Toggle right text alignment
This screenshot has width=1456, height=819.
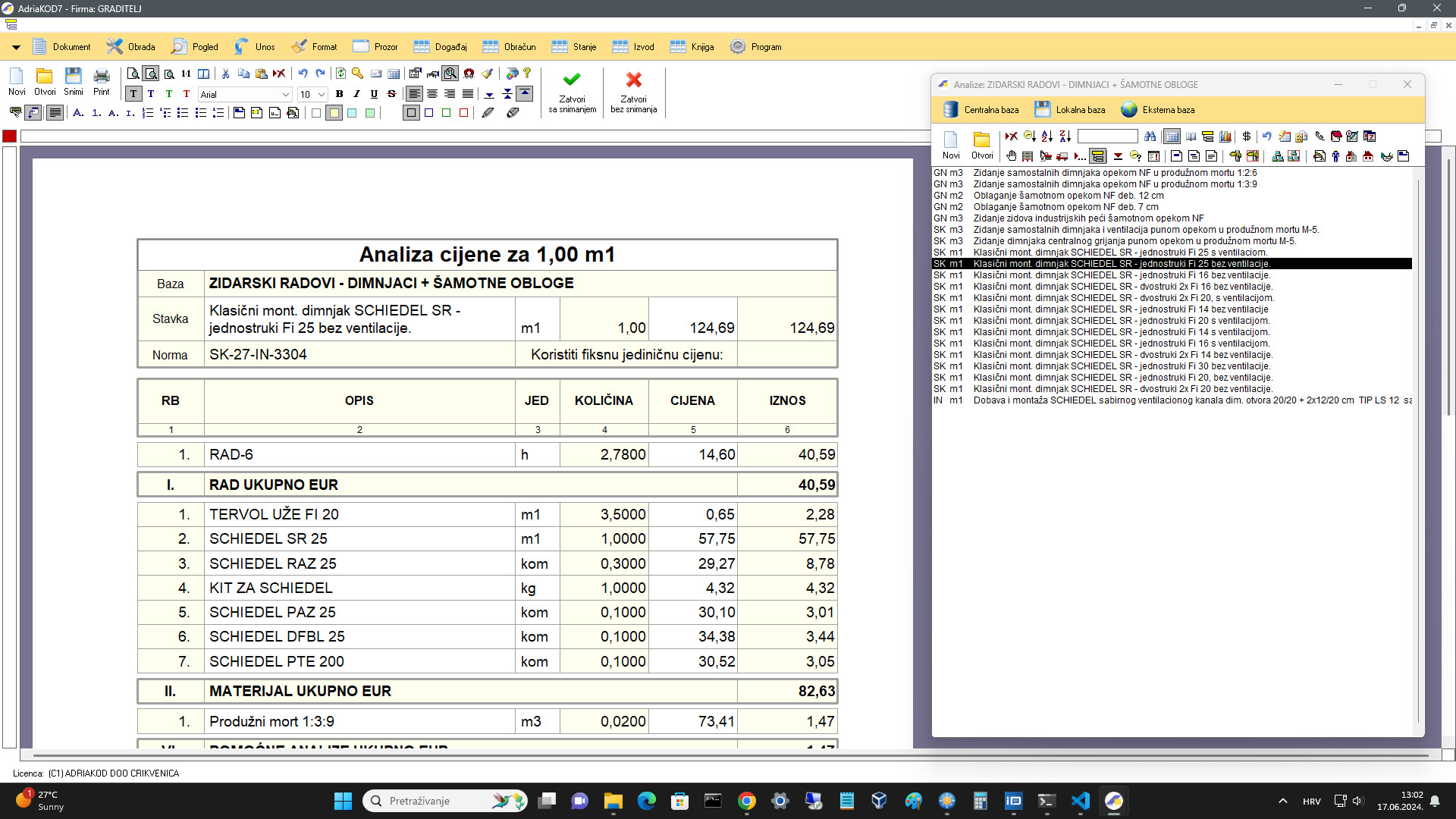450,94
